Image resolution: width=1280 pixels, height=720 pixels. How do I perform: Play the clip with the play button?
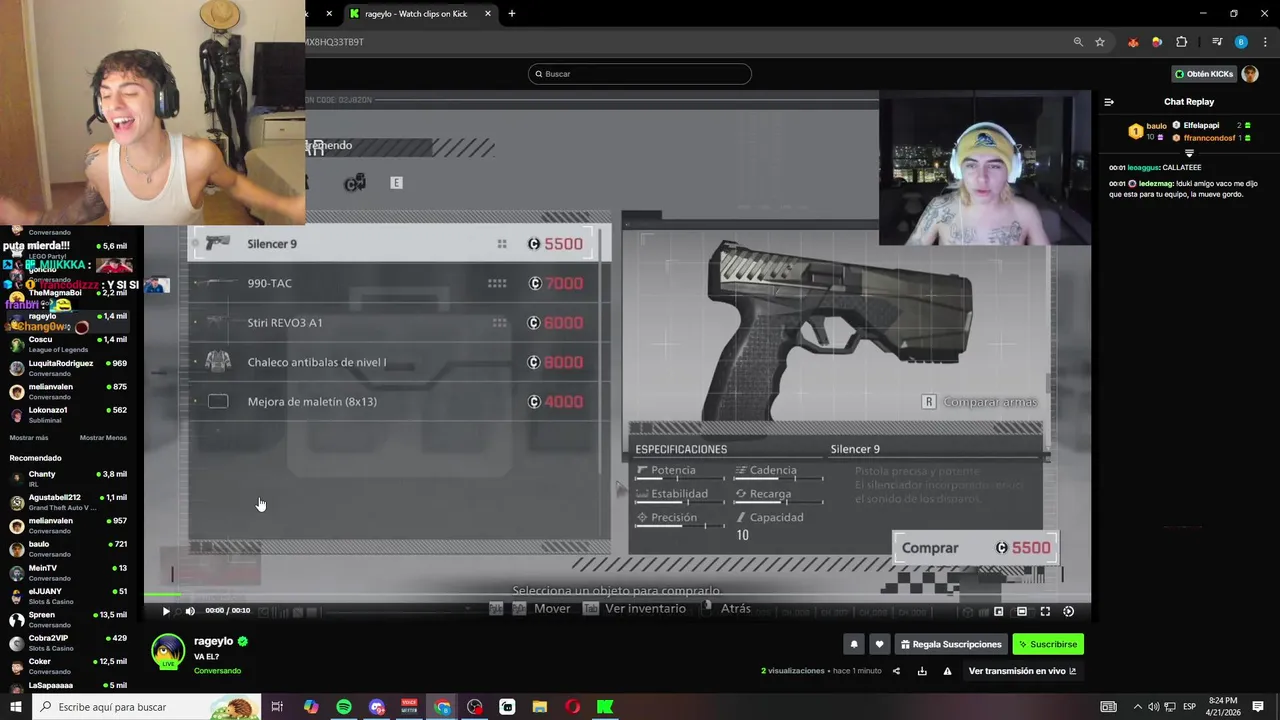pyautogui.click(x=166, y=611)
